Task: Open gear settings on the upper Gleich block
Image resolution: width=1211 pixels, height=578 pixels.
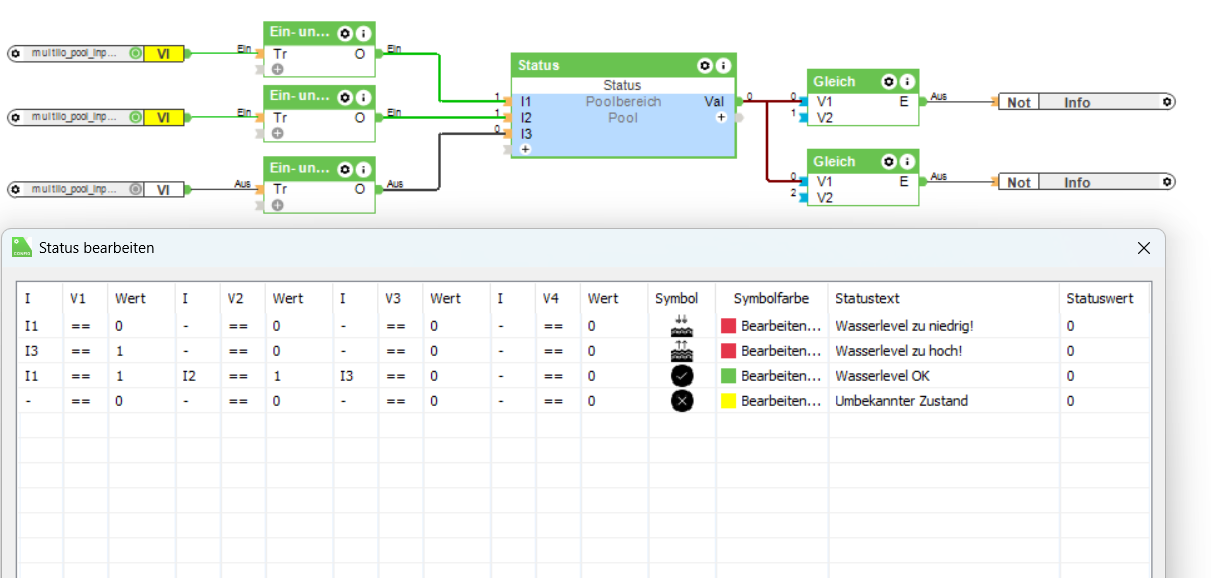Action: (x=889, y=82)
